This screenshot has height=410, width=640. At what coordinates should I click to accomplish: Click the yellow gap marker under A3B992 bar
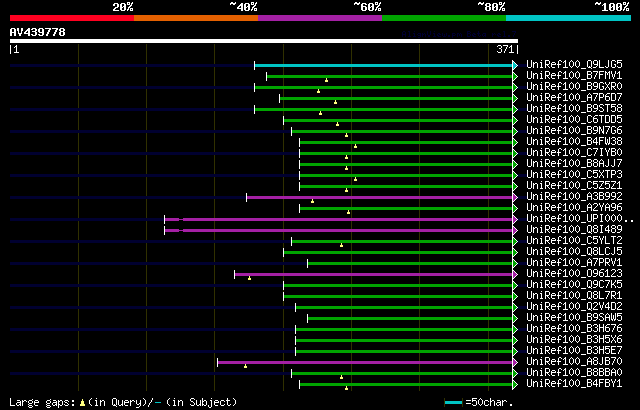tap(313, 202)
